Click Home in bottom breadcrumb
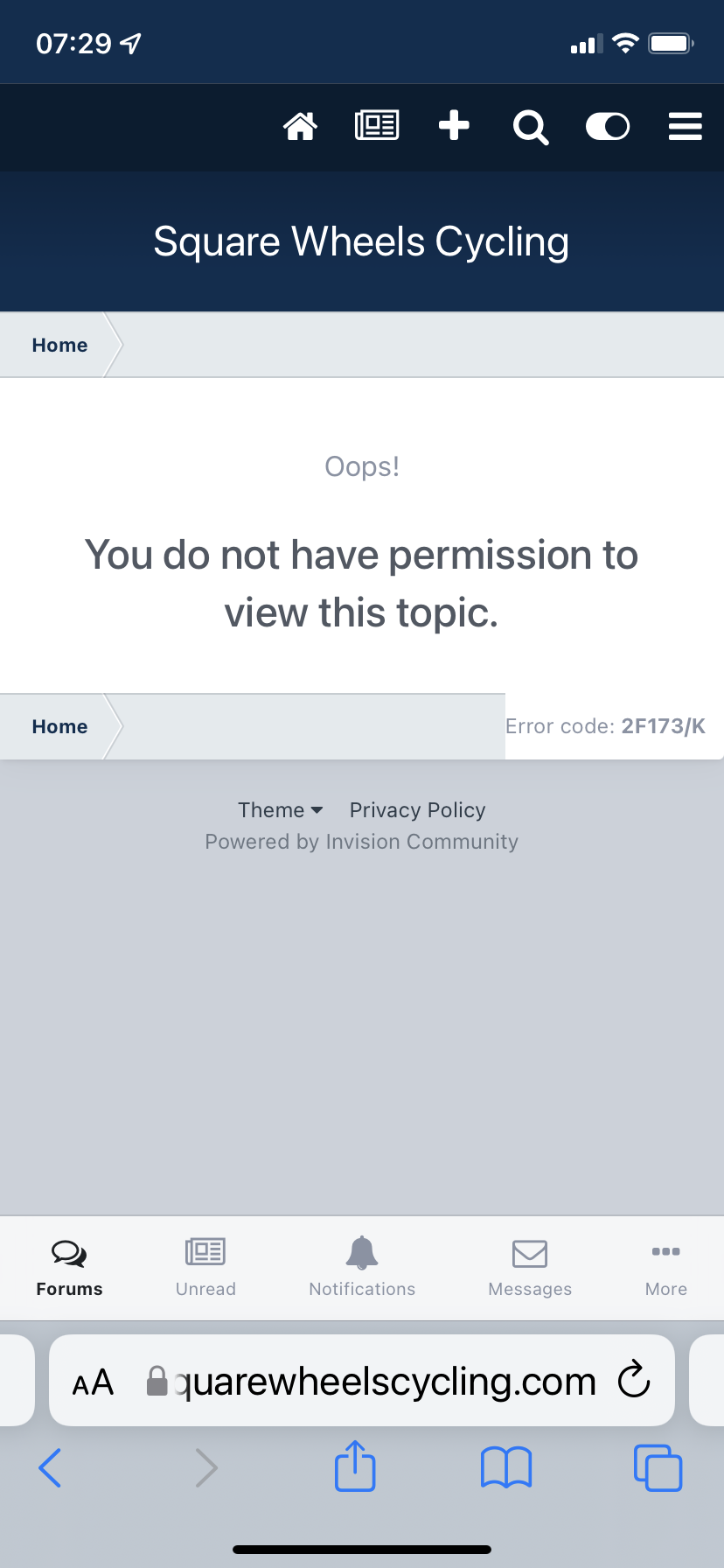724x1568 pixels. pyautogui.click(x=59, y=727)
